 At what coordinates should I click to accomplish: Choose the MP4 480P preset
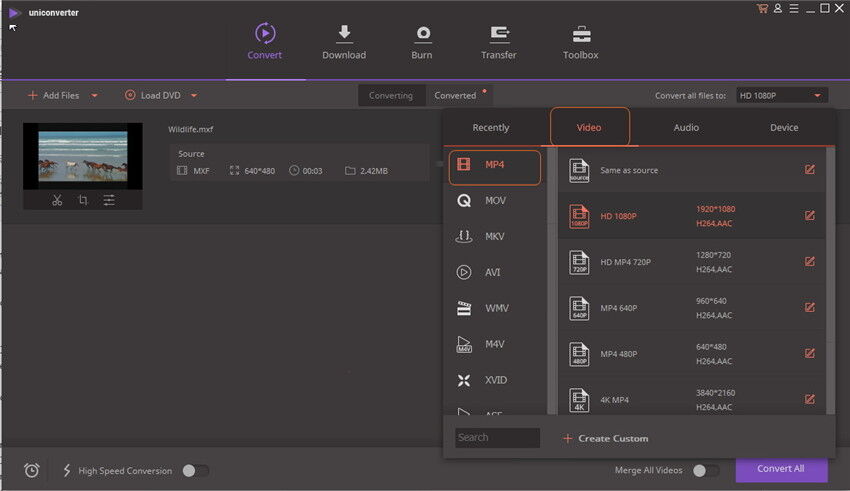click(691, 354)
